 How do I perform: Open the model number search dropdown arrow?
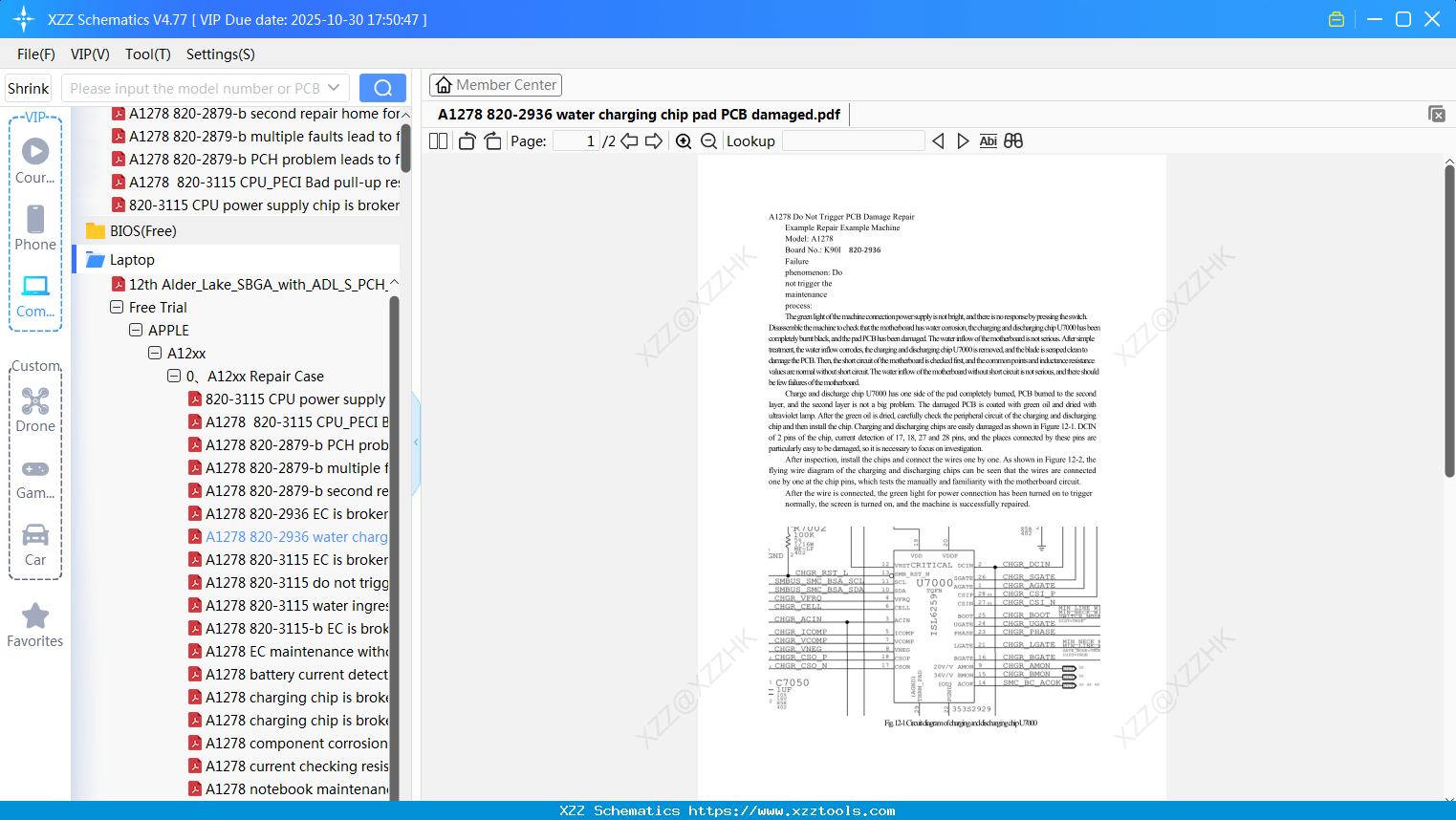[x=334, y=88]
